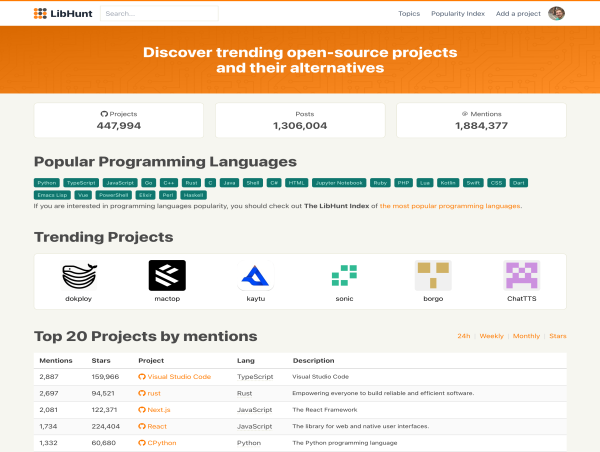Open the sonic project icon
This screenshot has height=452, width=600.
tap(344, 276)
